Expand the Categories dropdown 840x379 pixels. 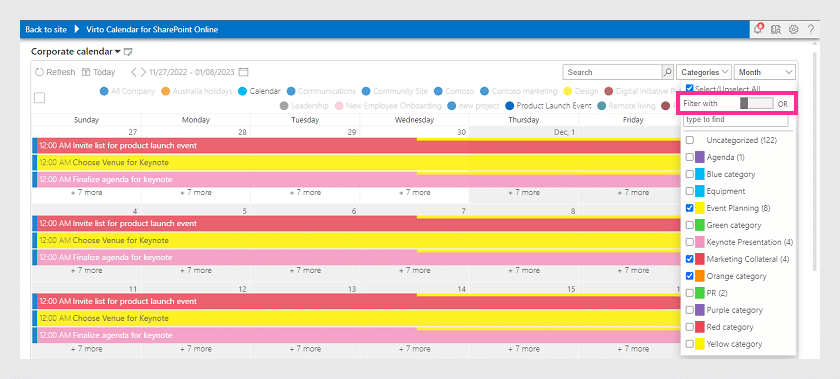click(x=704, y=72)
